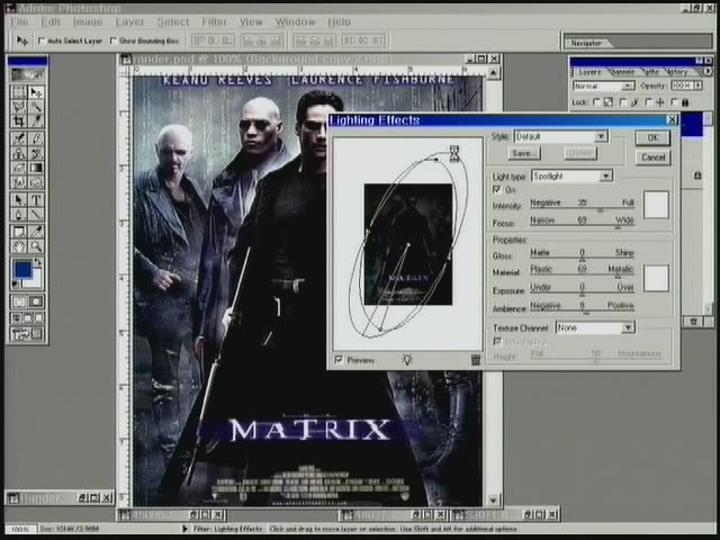Click OK in Lighting Effects
This screenshot has height=540, width=720.
(653, 137)
